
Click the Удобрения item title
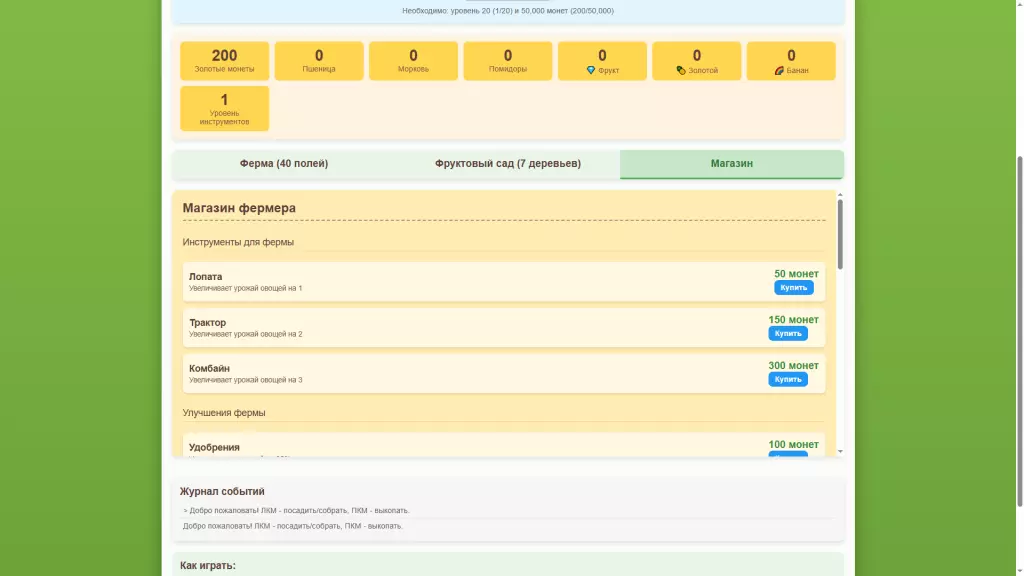click(x=214, y=447)
